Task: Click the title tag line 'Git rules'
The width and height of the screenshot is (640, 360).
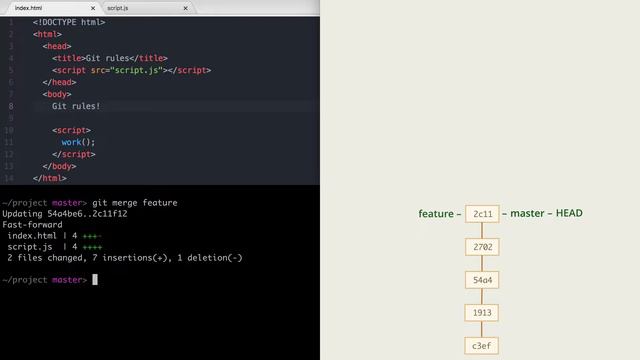Action: tap(110, 58)
